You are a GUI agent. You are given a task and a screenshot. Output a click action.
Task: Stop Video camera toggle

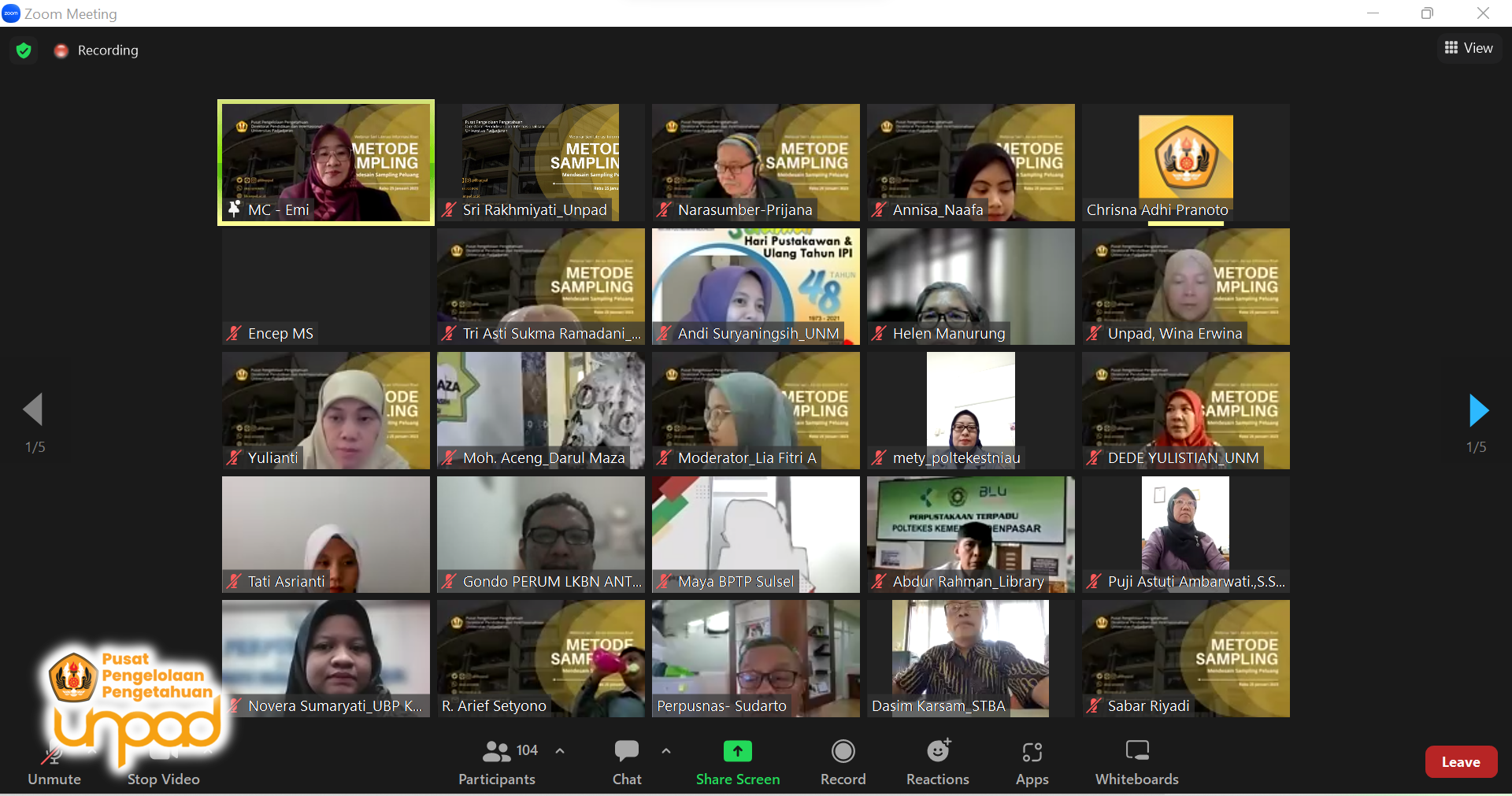[x=164, y=764]
